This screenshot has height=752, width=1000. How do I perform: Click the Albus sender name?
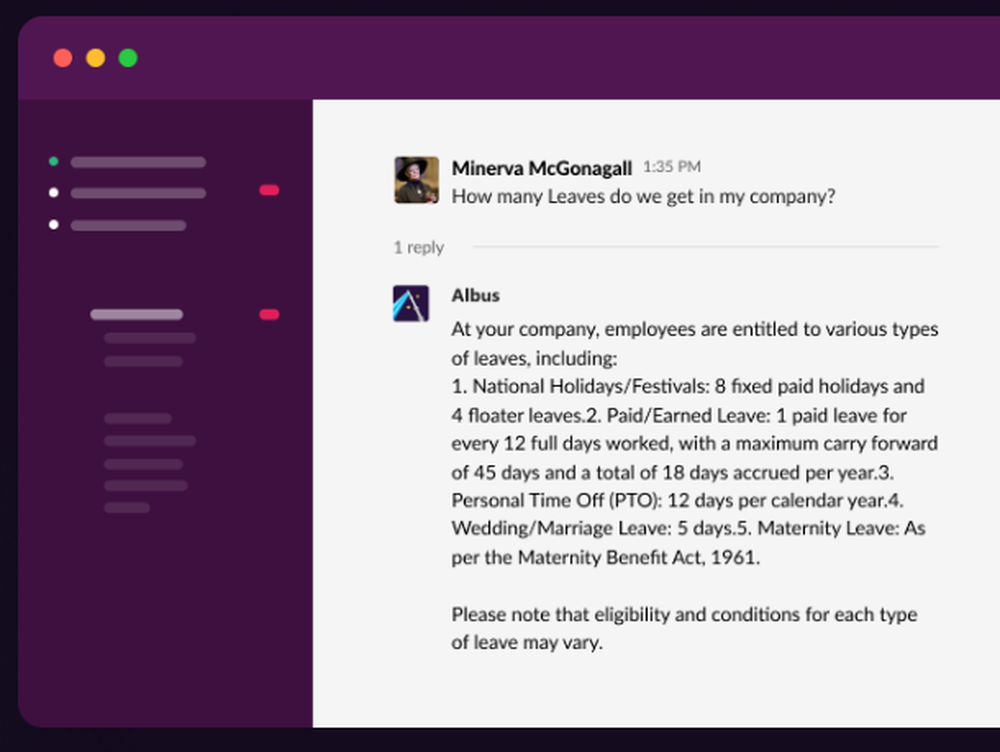[475, 295]
